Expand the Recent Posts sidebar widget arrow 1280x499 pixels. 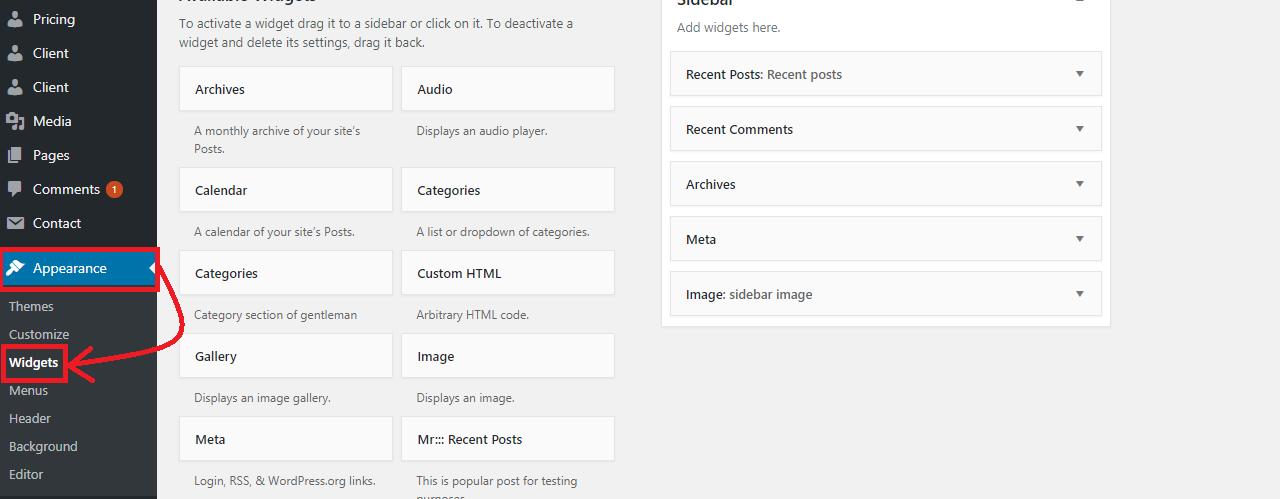tap(1079, 74)
